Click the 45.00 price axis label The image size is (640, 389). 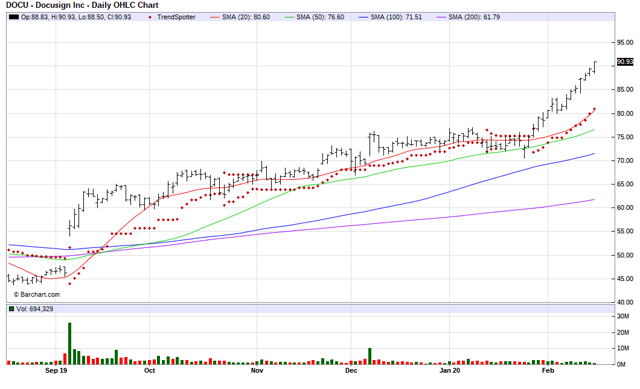pyautogui.click(x=625, y=279)
